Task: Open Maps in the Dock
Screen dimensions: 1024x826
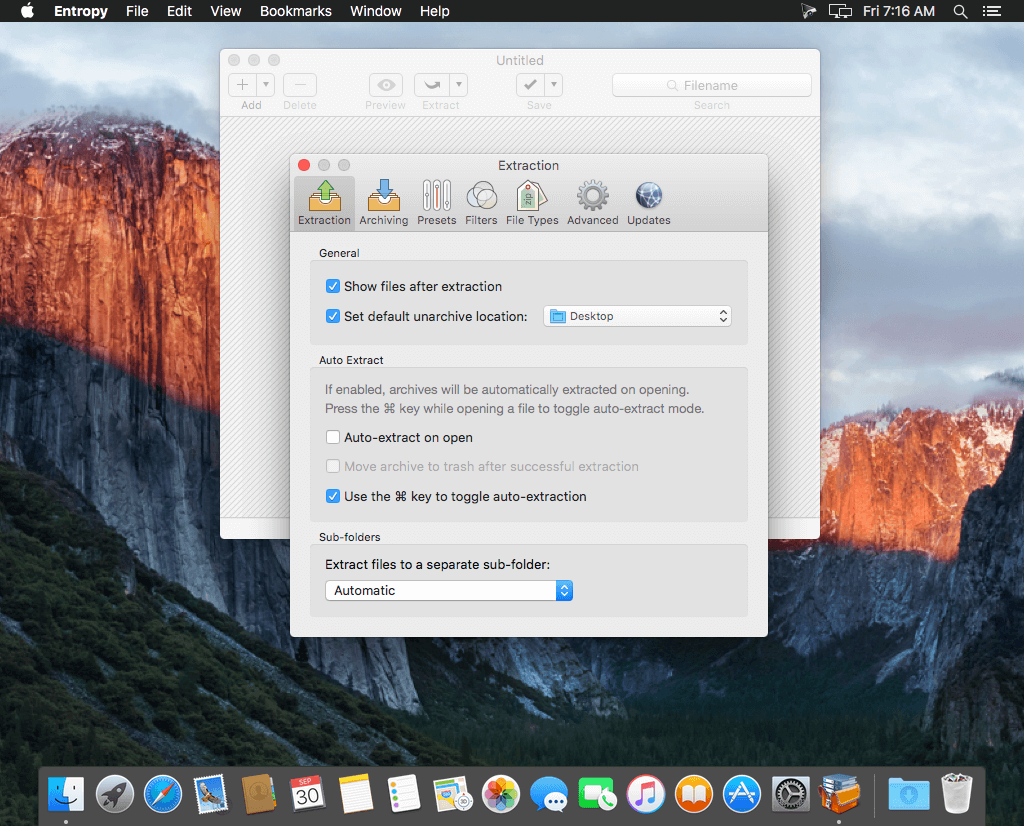Action: coord(452,794)
